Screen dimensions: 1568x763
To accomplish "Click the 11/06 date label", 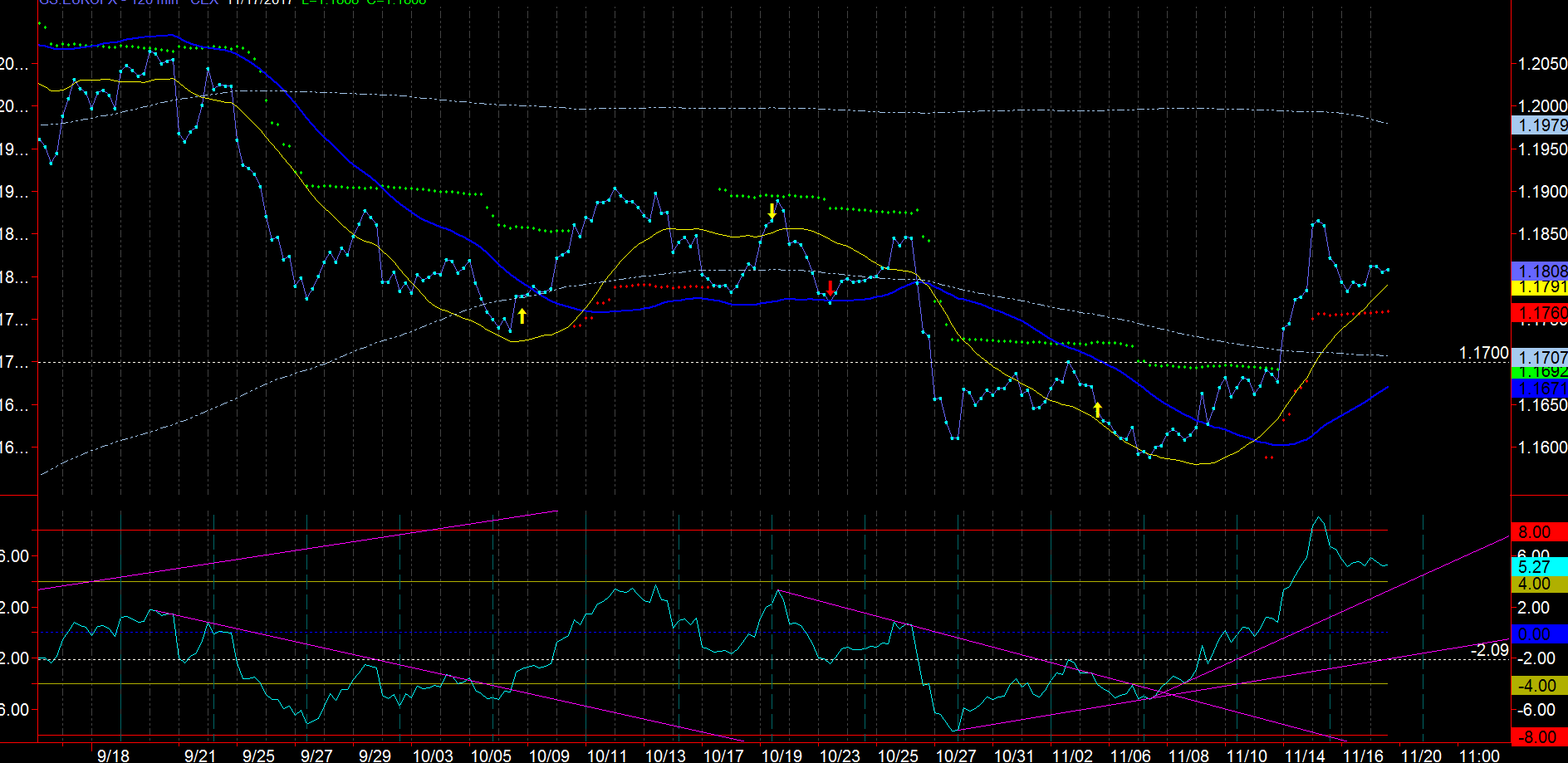I will (1130, 756).
